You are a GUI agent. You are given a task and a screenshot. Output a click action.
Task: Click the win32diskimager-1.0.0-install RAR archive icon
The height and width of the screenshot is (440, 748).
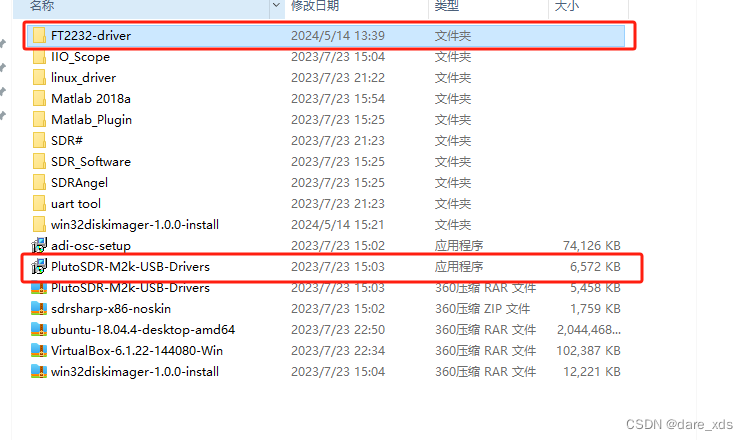tap(39, 372)
